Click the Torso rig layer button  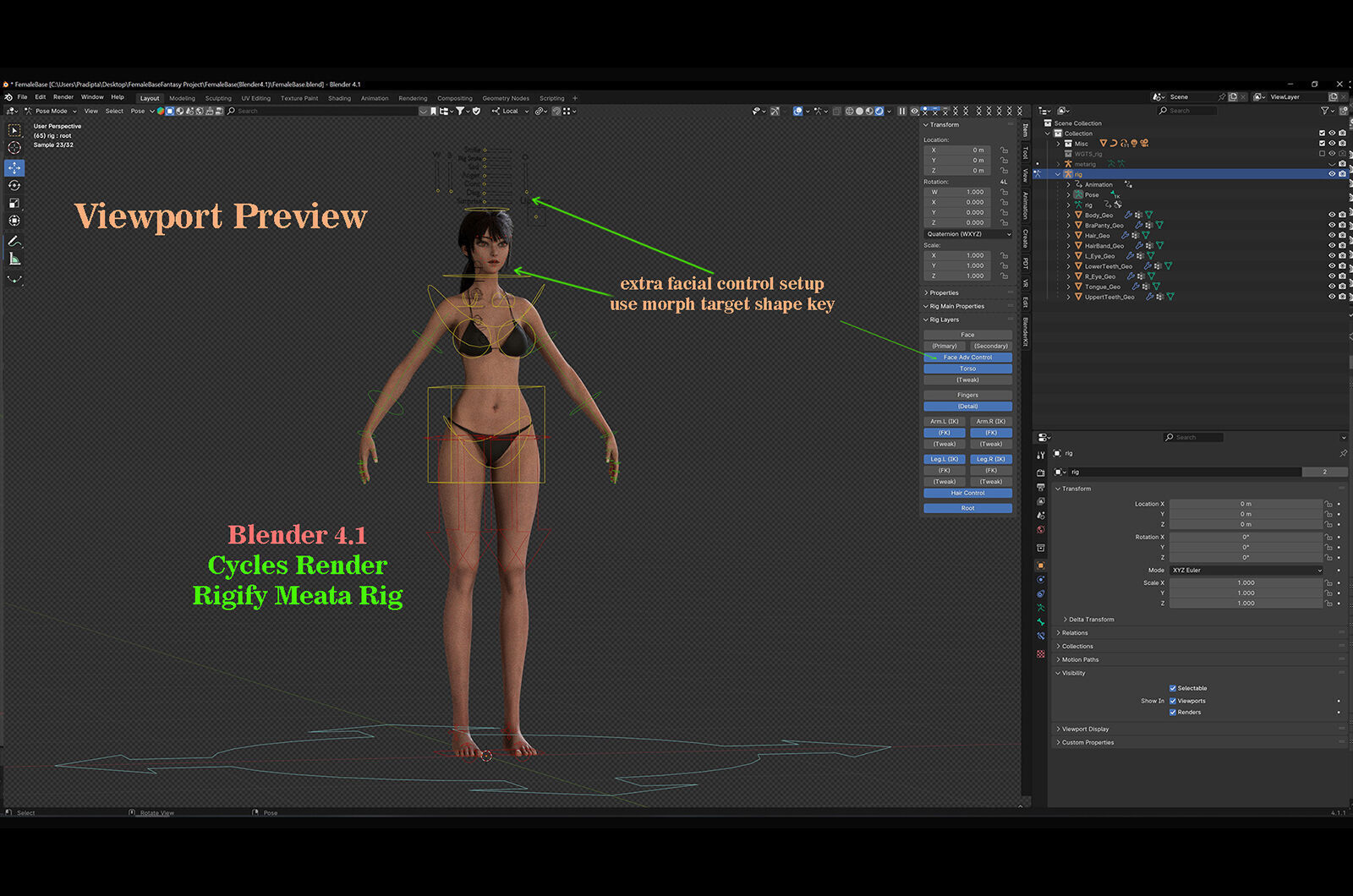pos(967,369)
